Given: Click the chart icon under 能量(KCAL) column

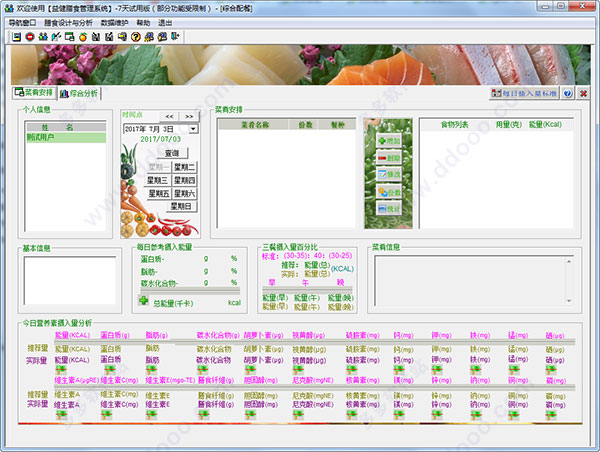Looking at the screenshot, I should (61, 370).
